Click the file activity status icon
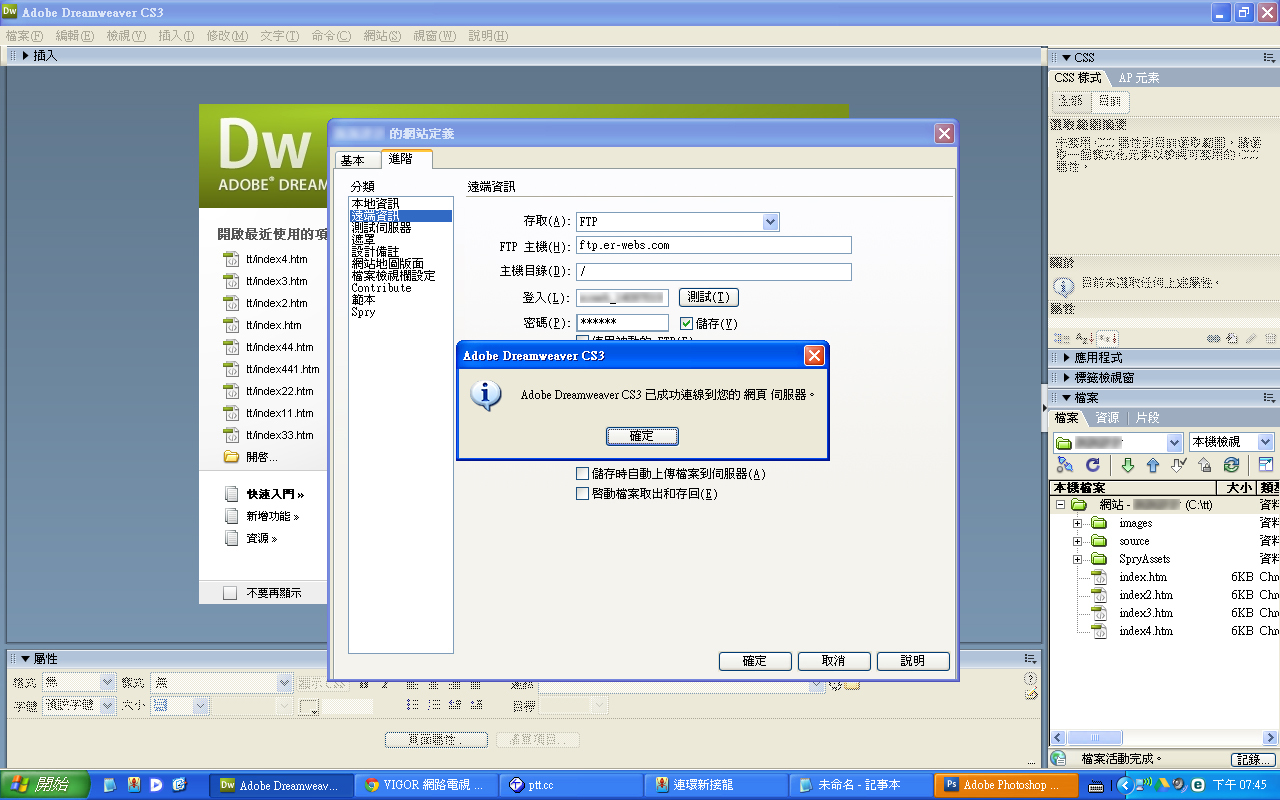Image resolution: width=1280 pixels, height=800 pixels. tap(1059, 759)
